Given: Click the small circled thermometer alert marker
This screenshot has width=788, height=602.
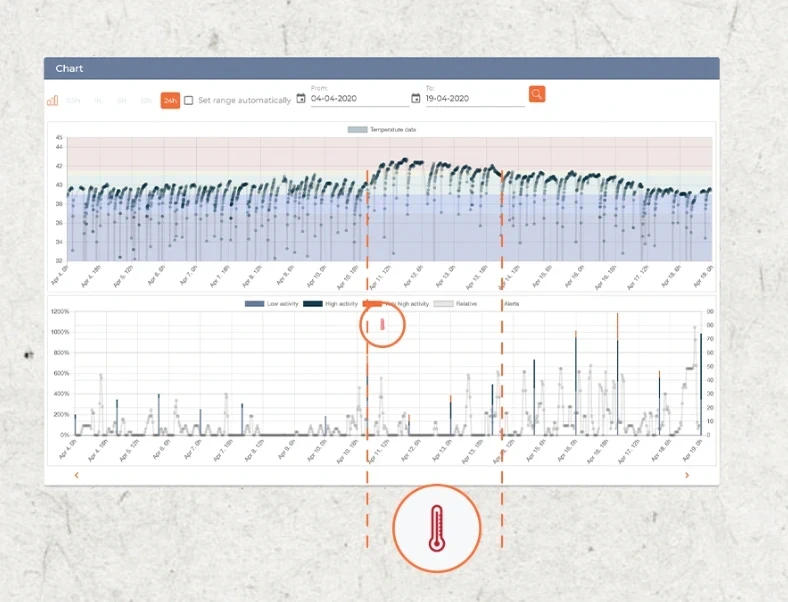Looking at the screenshot, I should click(382, 324).
